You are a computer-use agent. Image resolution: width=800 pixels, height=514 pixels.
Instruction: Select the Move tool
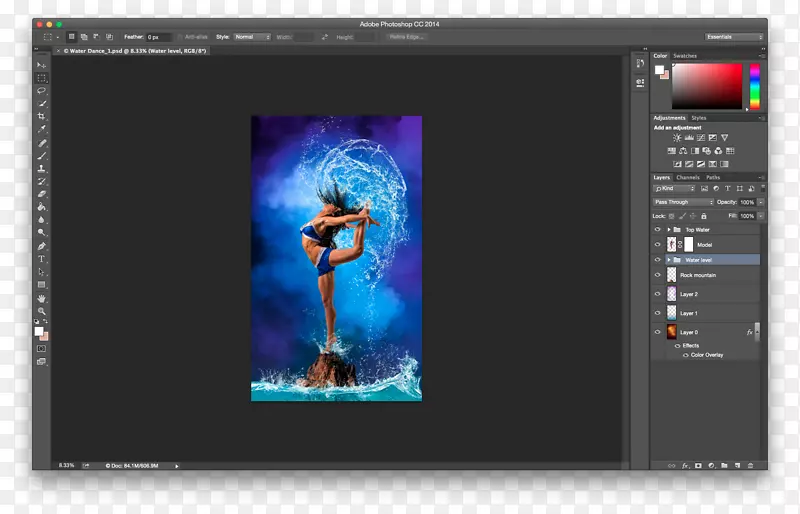[x=42, y=65]
